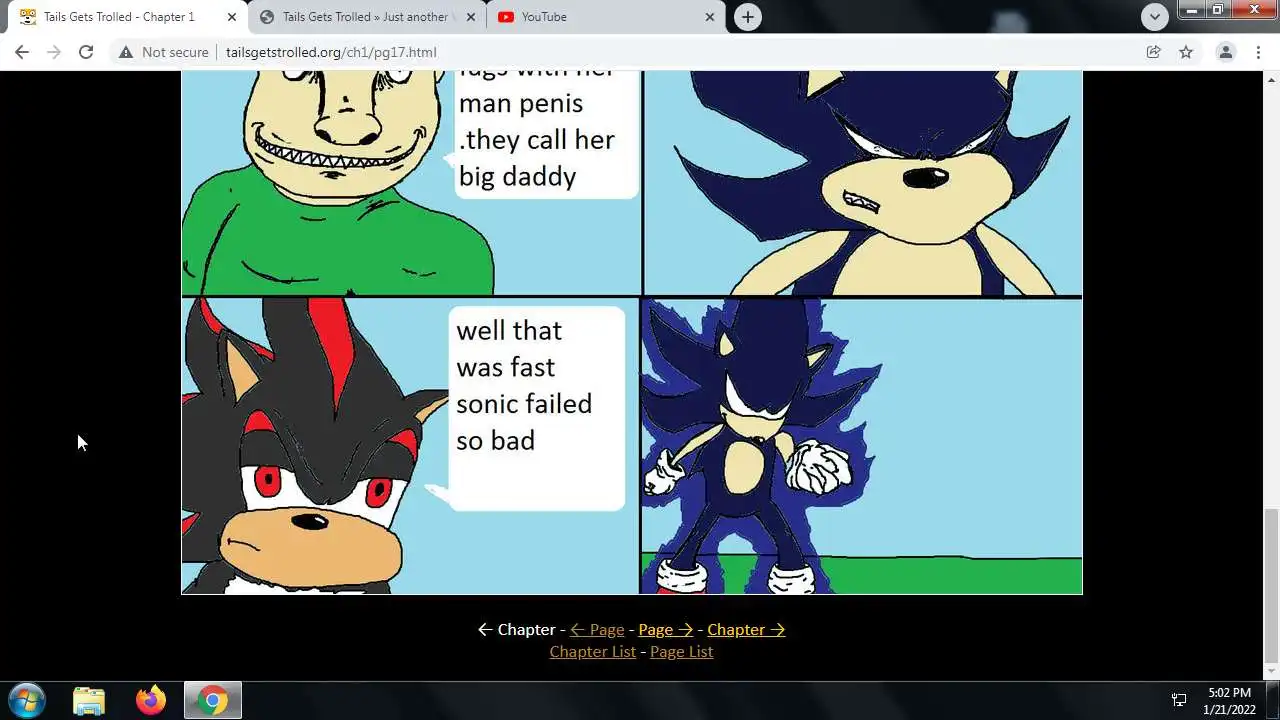Share this page icon in address bar
Image resolution: width=1280 pixels, height=720 pixels.
pos(1153,52)
